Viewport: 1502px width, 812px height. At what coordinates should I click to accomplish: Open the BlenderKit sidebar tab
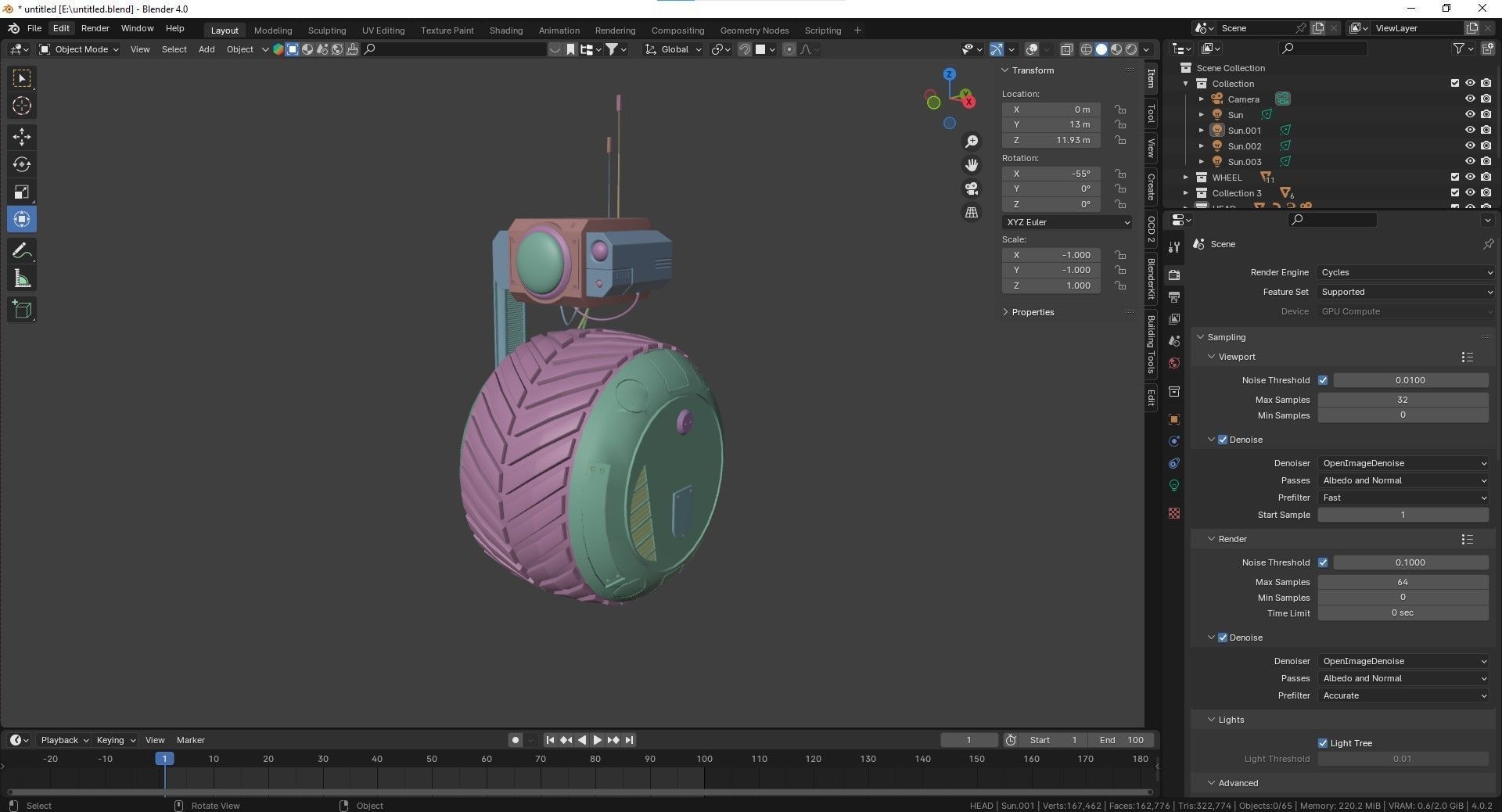(x=1152, y=279)
